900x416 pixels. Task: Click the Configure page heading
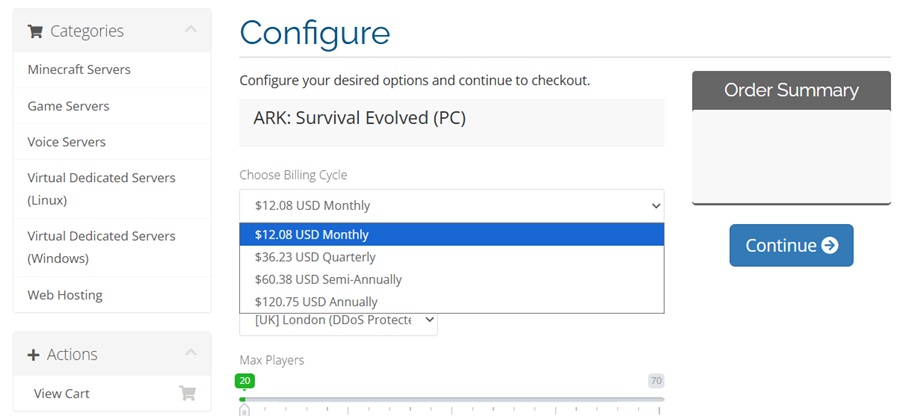[315, 33]
